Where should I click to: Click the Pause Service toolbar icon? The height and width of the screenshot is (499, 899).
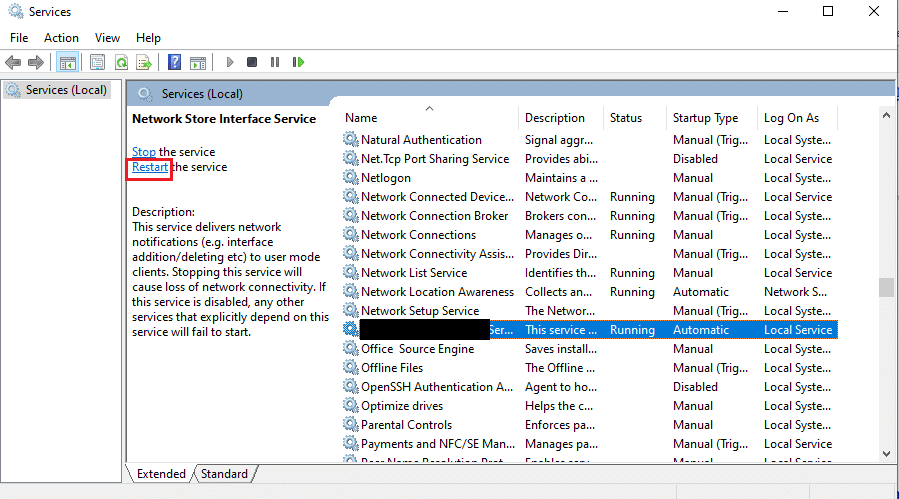click(275, 62)
